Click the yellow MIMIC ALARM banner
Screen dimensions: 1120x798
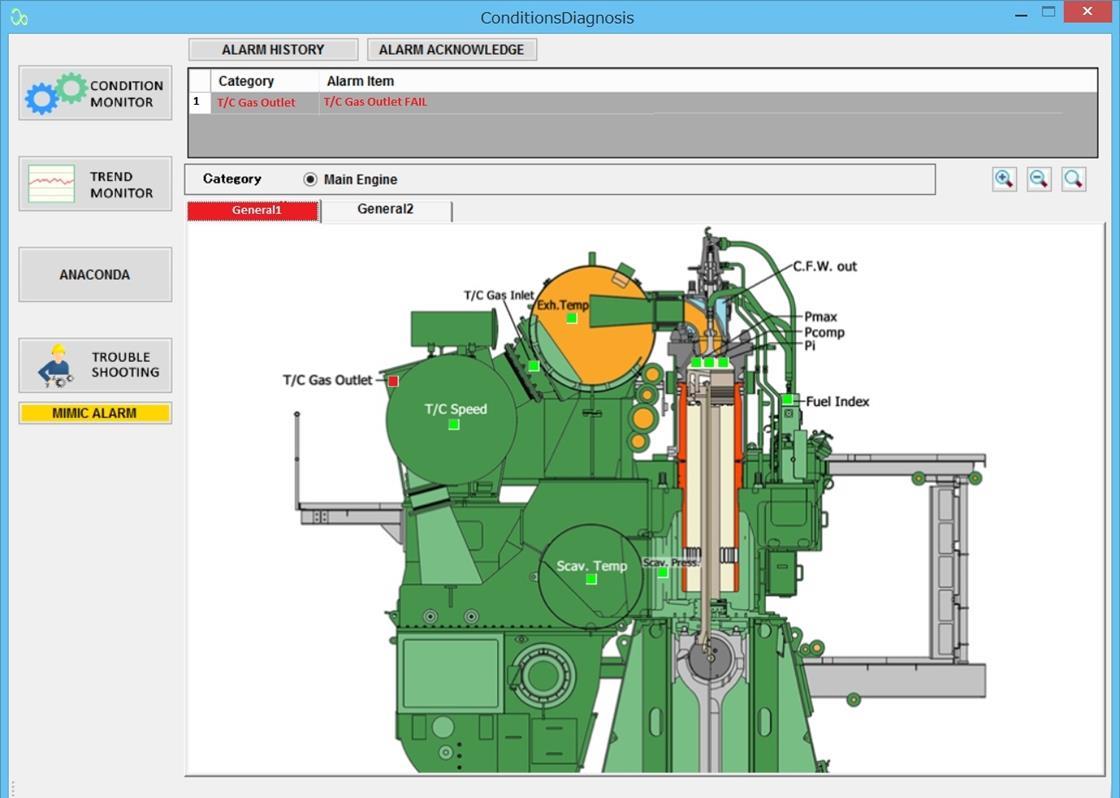(95, 412)
